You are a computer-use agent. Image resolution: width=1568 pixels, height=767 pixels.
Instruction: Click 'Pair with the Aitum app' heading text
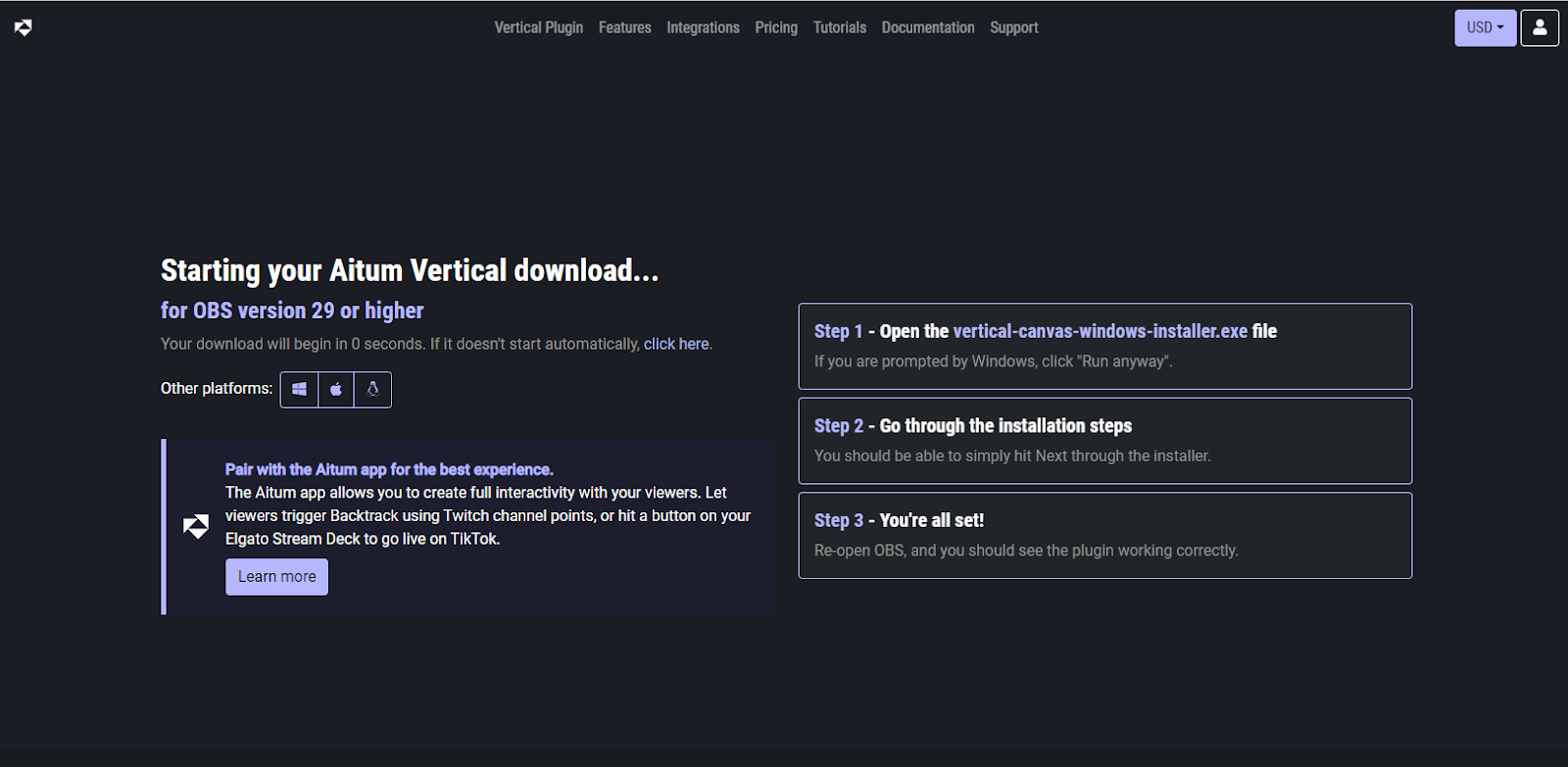click(x=389, y=469)
